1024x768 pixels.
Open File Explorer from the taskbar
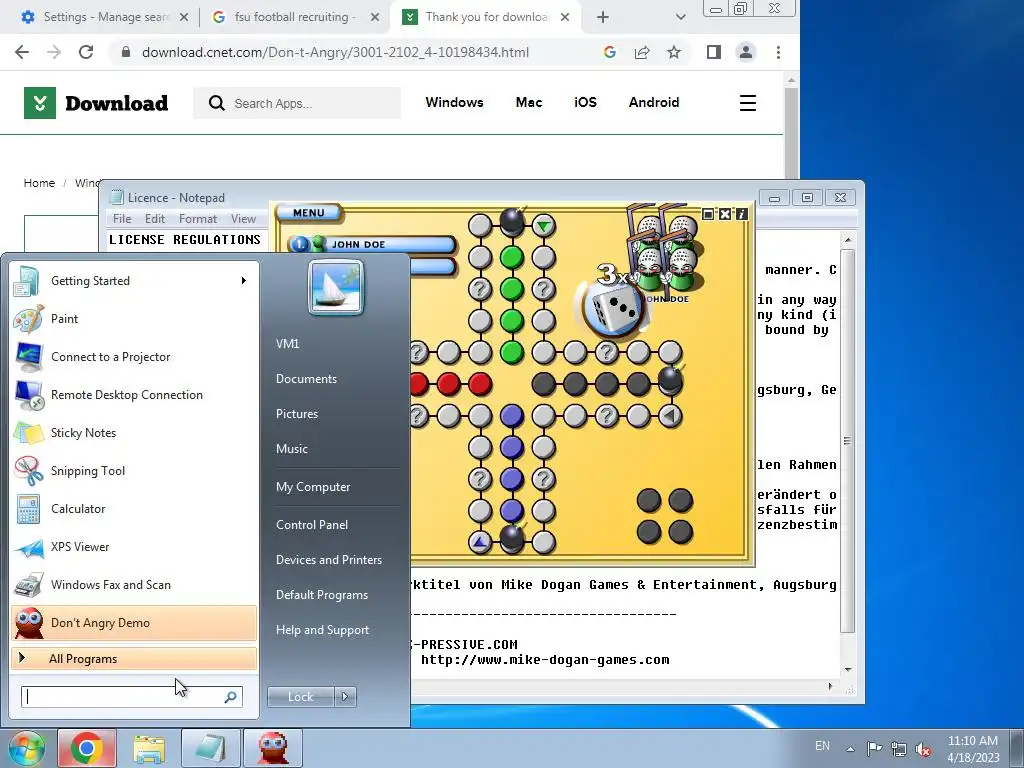click(x=149, y=748)
